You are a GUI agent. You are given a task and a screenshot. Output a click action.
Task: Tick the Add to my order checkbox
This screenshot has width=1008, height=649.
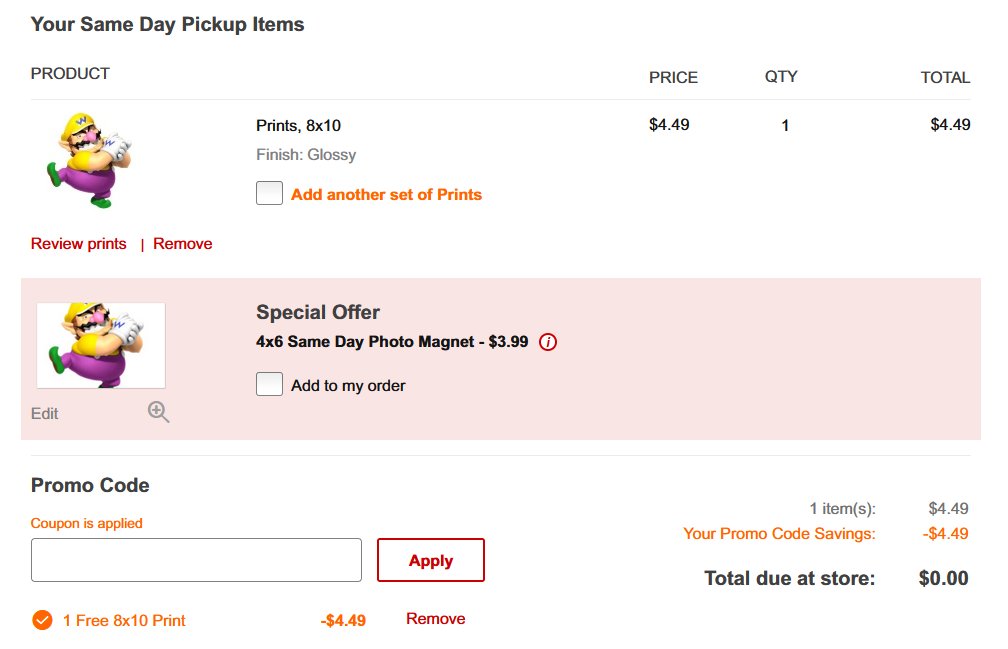click(x=269, y=385)
